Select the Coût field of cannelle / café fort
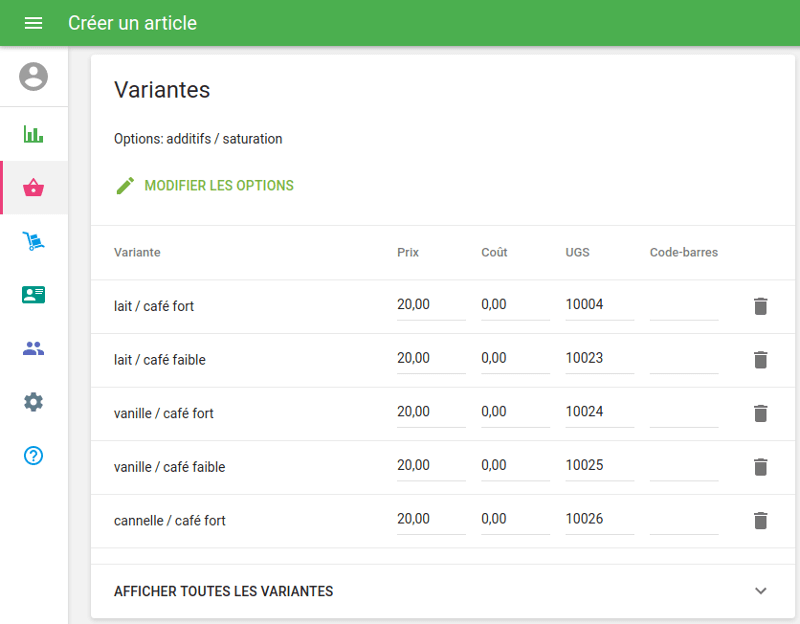This screenshot has width=800, height=624. point(514,518)
